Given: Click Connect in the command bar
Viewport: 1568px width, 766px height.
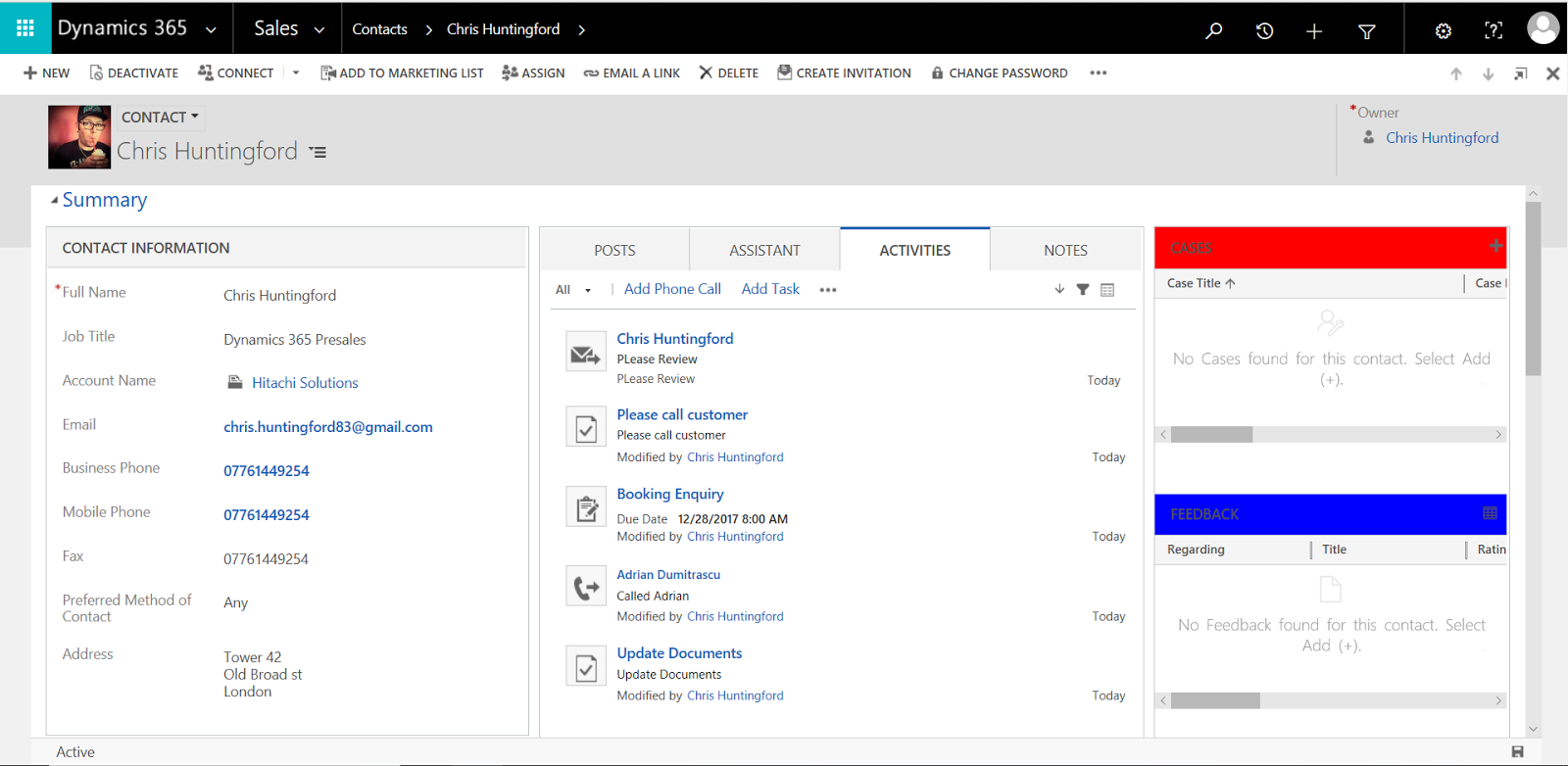Looking at the screenshot, I should tap(235, 73).
